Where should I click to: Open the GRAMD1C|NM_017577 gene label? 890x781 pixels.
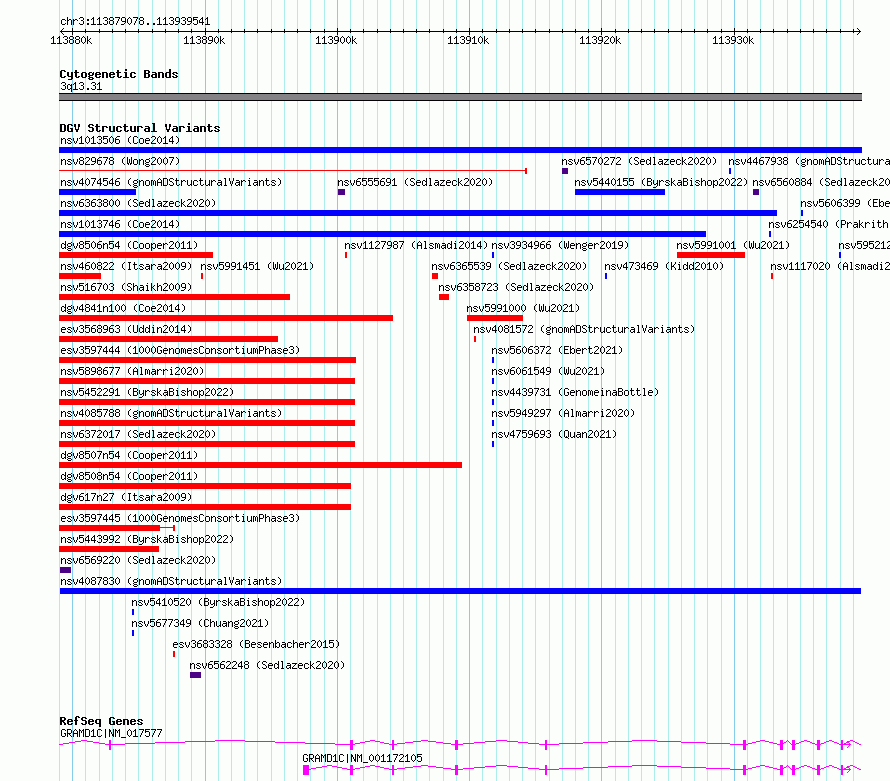tap(111, 733)
